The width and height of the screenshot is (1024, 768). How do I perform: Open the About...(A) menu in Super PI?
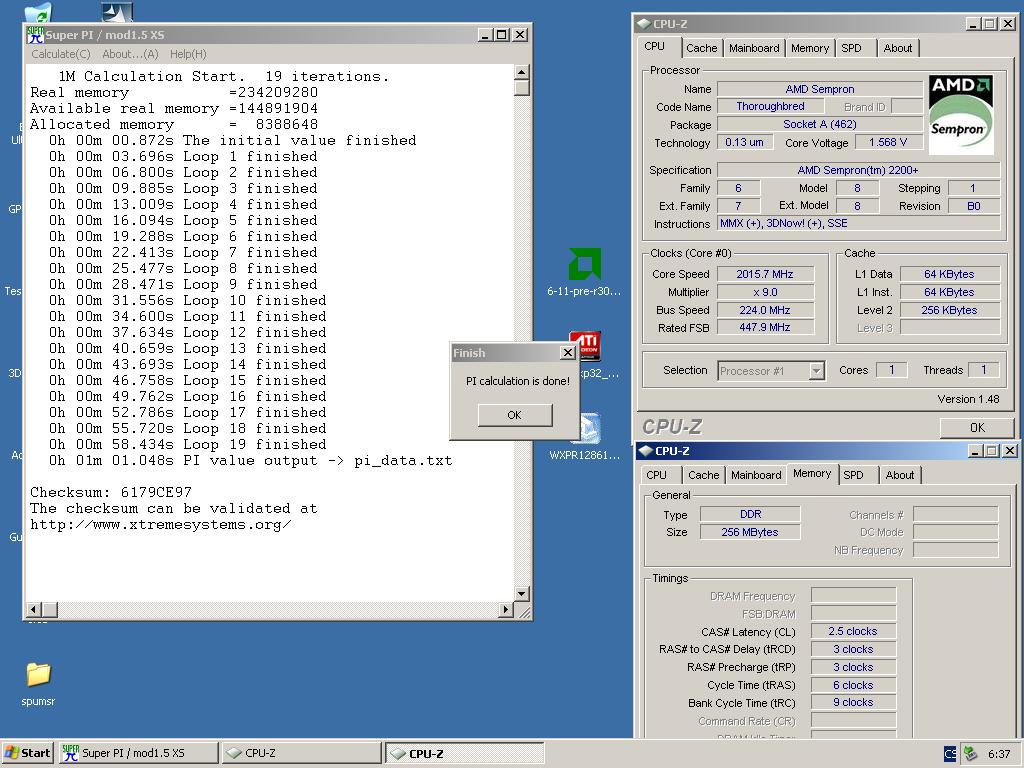[x=131, y=54]
